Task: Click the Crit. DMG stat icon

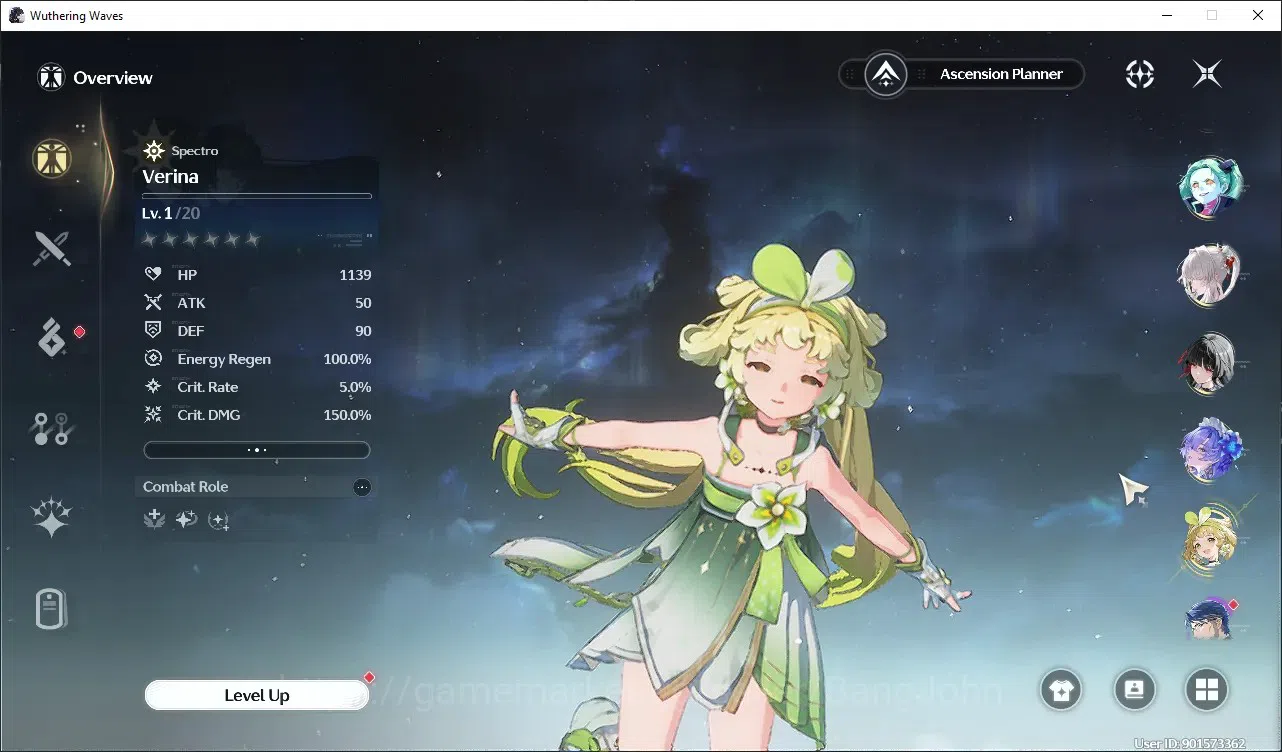Action: [153, 414]
